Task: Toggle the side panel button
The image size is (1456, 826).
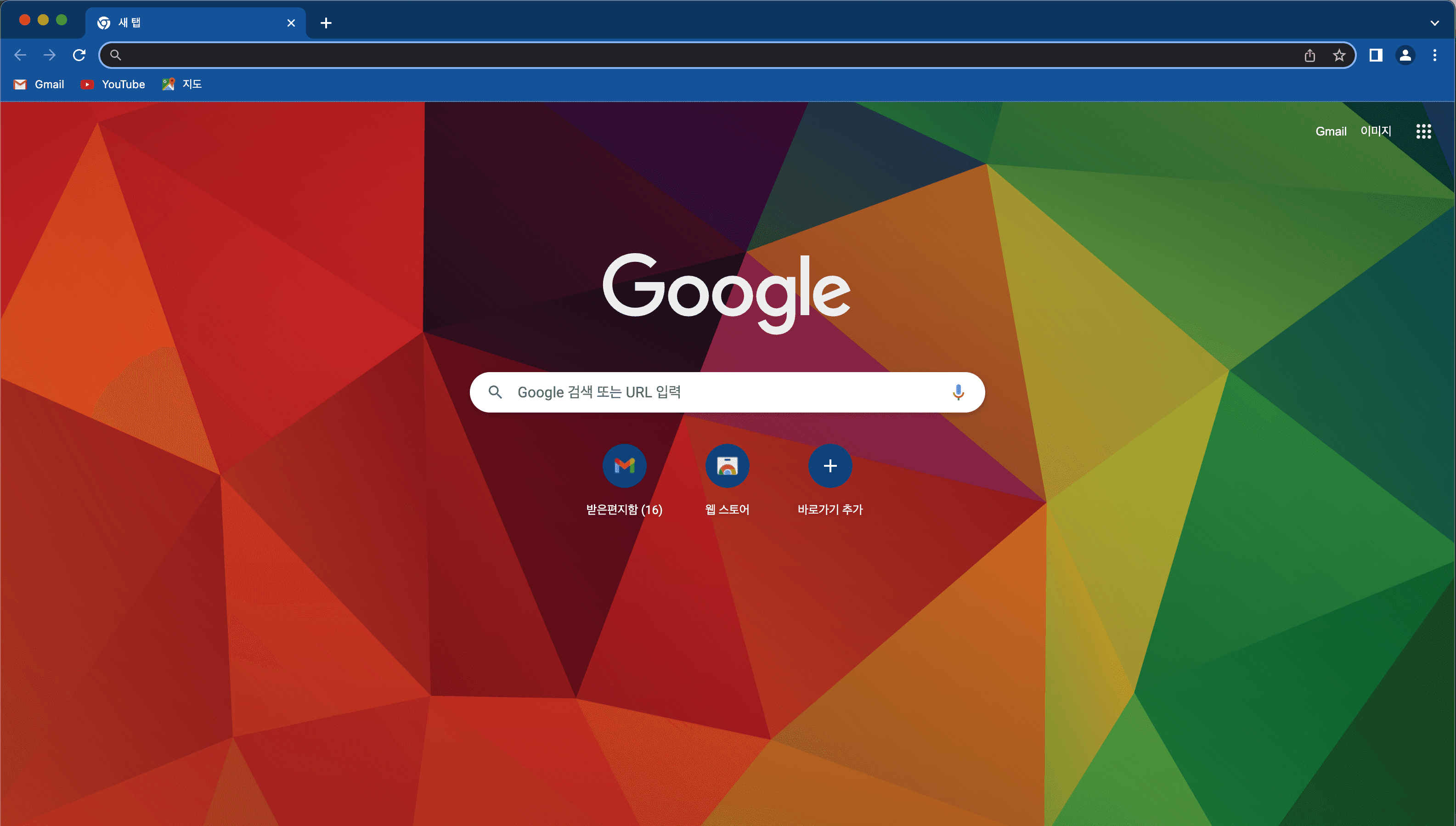Action: [x=1376, y=55]
